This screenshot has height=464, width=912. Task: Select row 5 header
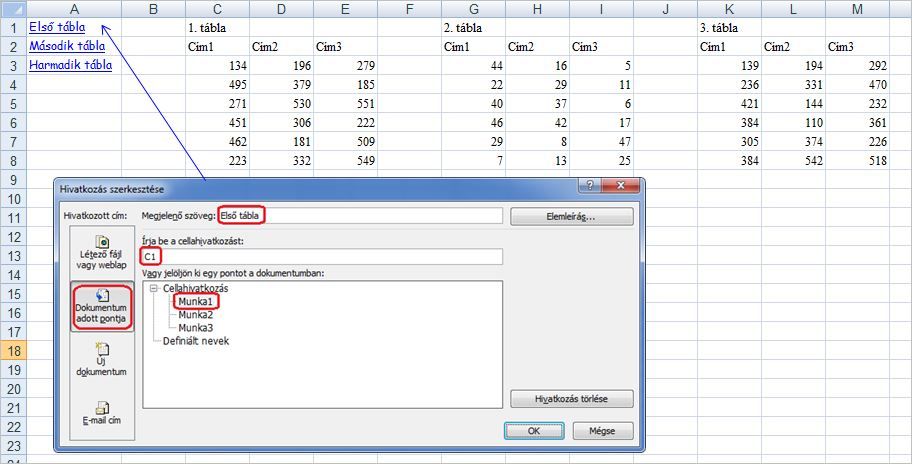(13, 103)
